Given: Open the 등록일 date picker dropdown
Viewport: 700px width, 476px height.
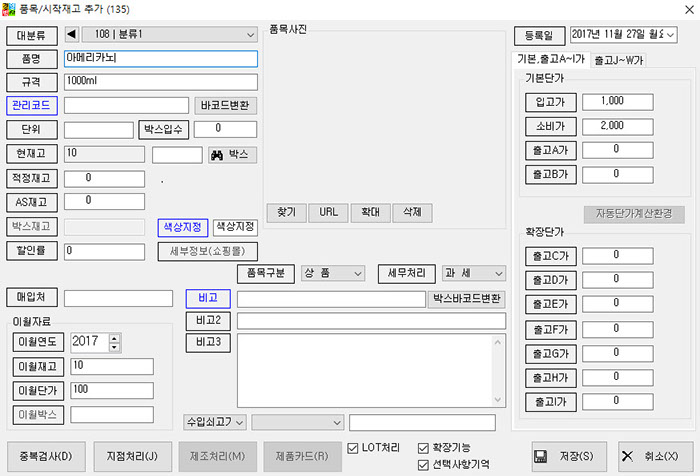Looking at the screenshot, I should coord(669,35).
